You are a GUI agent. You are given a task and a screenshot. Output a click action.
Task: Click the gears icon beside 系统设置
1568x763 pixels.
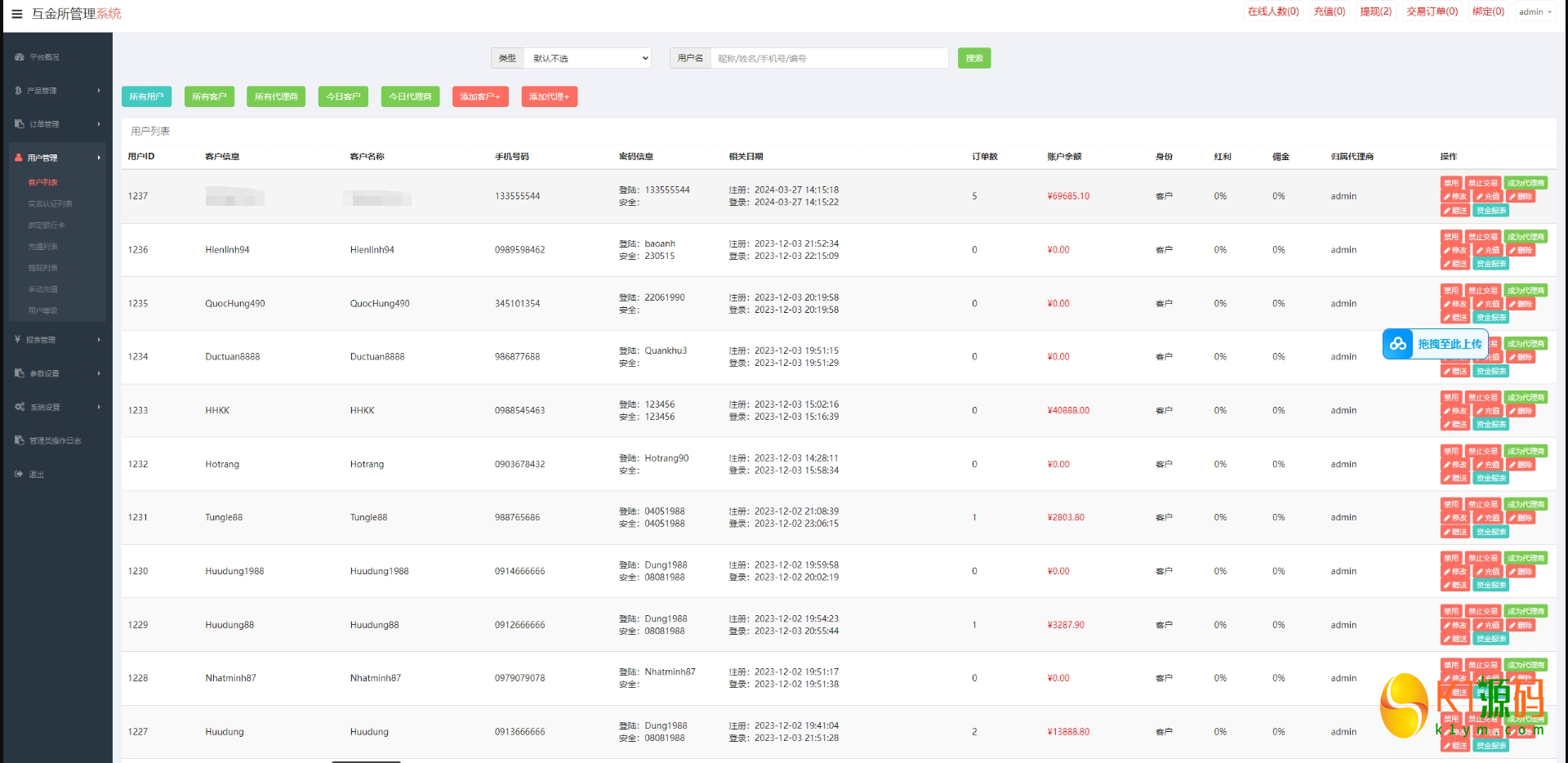[x=20, y=407]
